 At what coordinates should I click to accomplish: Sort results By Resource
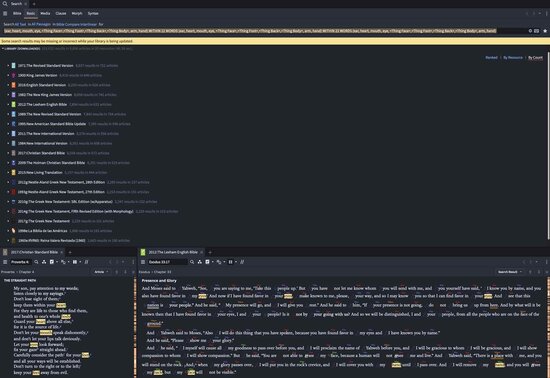tap(513, 58)
